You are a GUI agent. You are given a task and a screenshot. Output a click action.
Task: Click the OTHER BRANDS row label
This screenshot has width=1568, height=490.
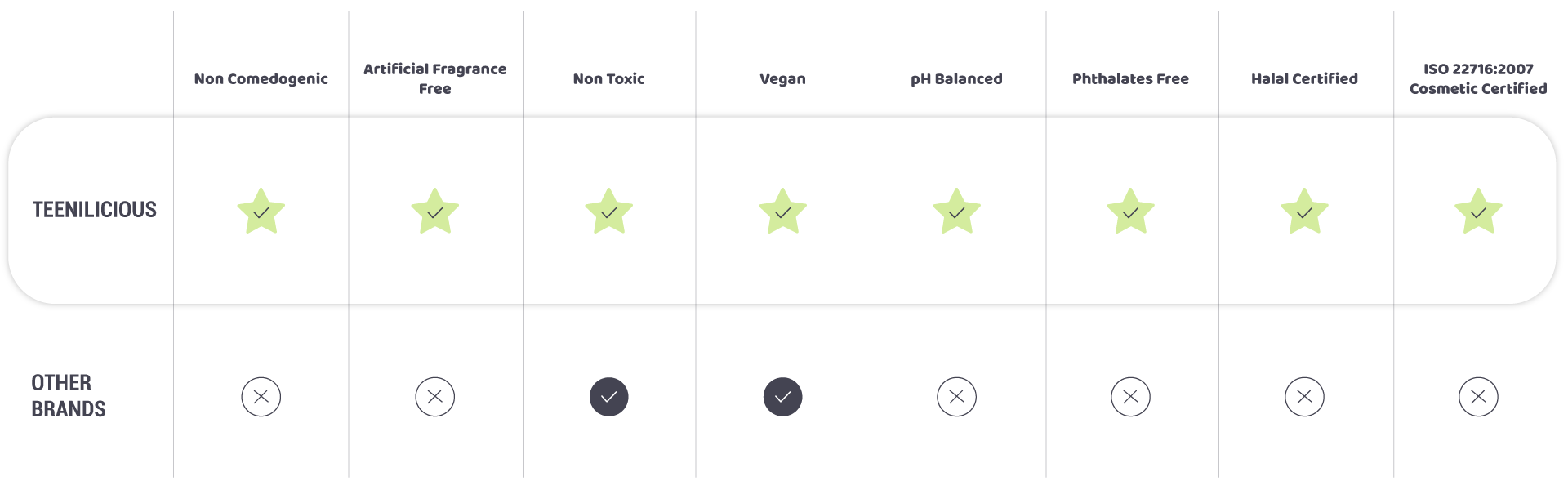pyautogui.click(x=69, y=396)
